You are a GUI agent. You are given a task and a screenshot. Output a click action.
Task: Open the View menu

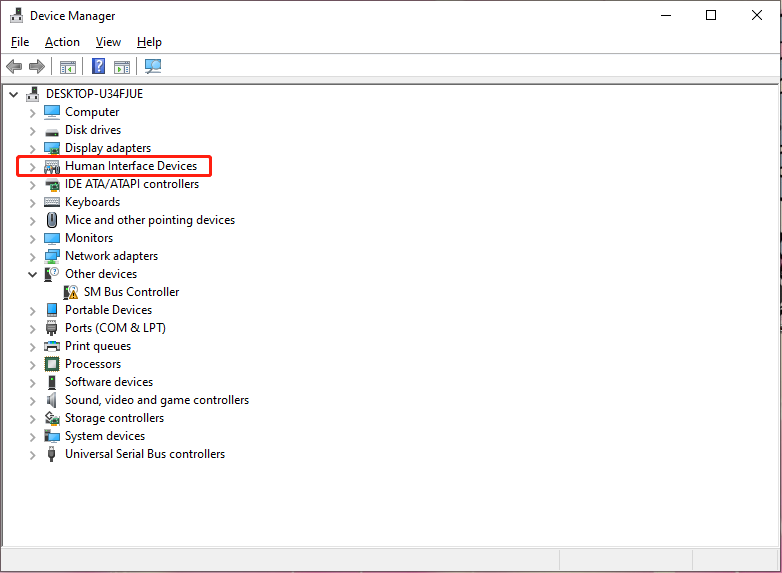(108, 42)
